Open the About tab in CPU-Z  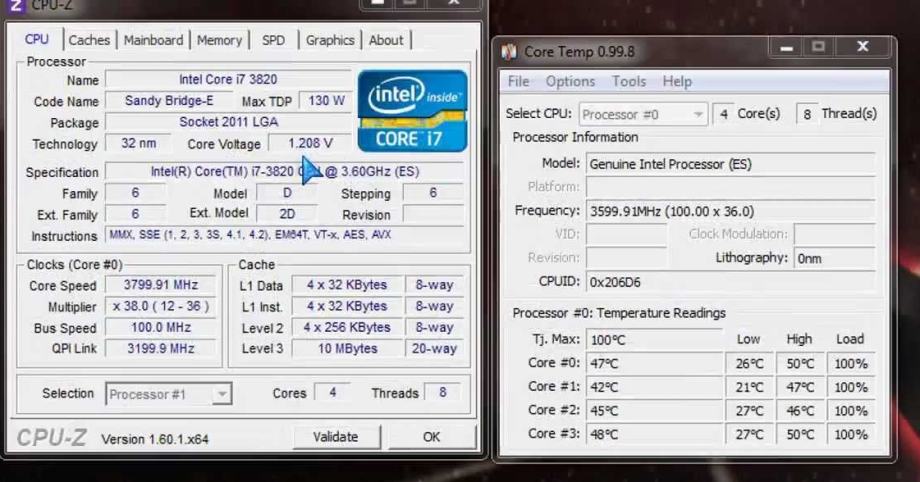386,40
